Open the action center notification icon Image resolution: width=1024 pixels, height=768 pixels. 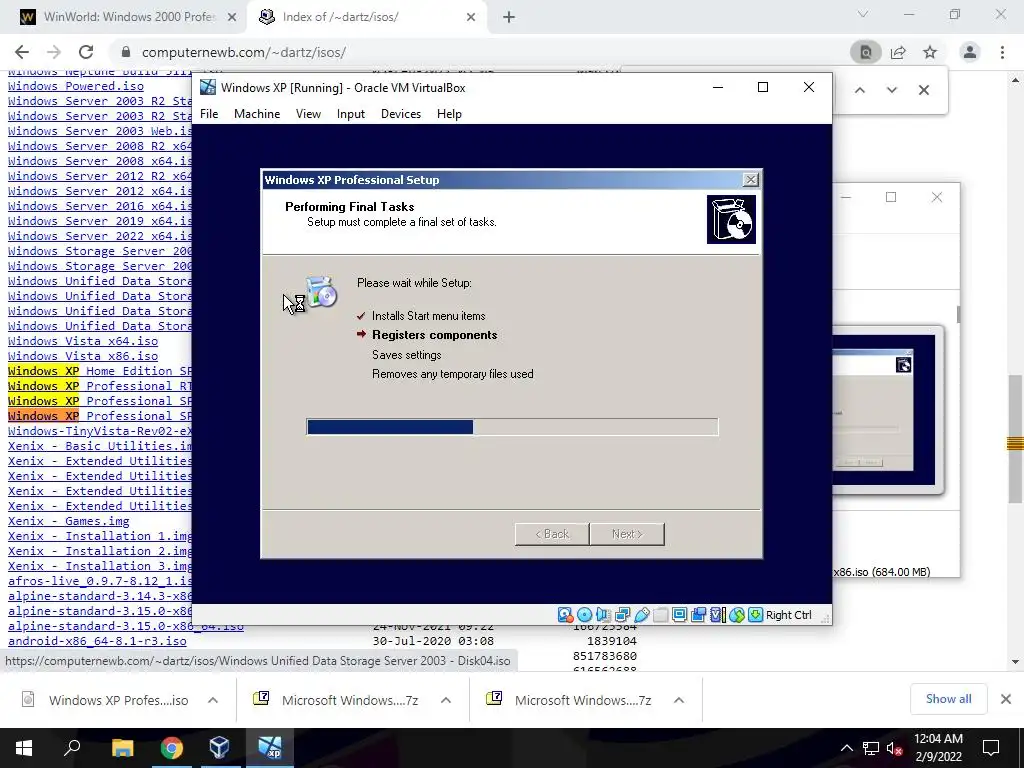pos(991,748)
